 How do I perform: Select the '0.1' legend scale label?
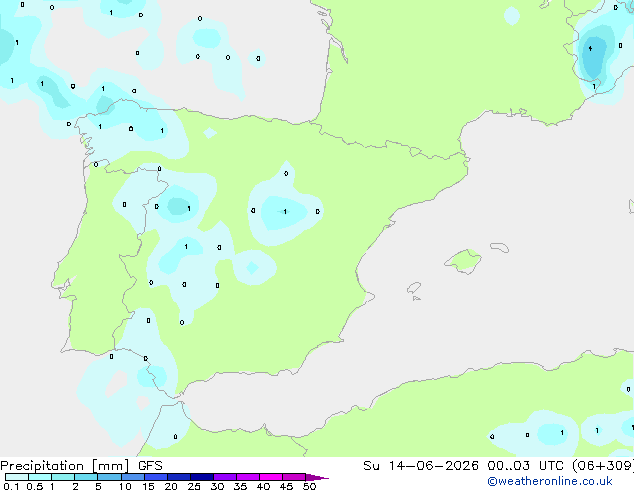click(x=11, y=486)
